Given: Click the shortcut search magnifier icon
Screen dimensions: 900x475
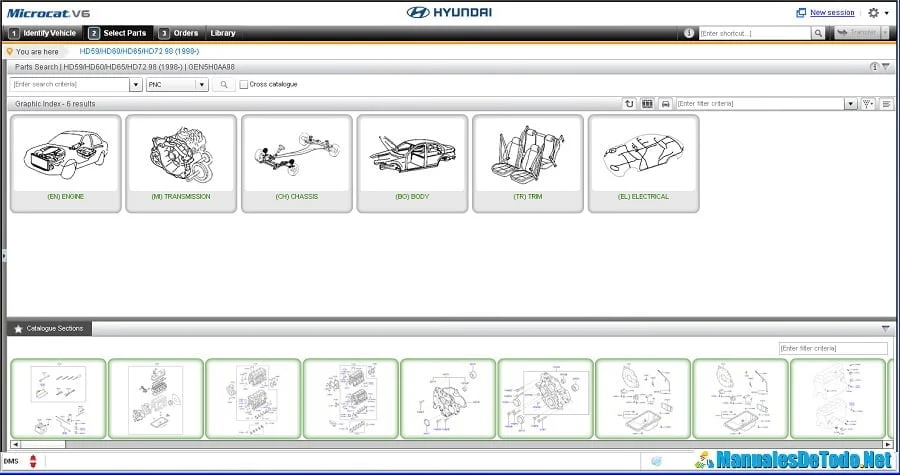Looking at the screenshot, I should click(818, 33).
